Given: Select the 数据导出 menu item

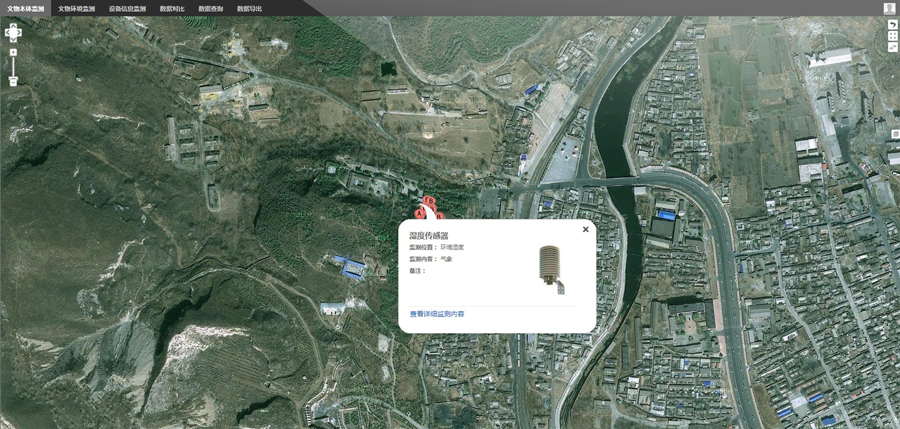Looking at the screenshot, I should coord(250,8).
